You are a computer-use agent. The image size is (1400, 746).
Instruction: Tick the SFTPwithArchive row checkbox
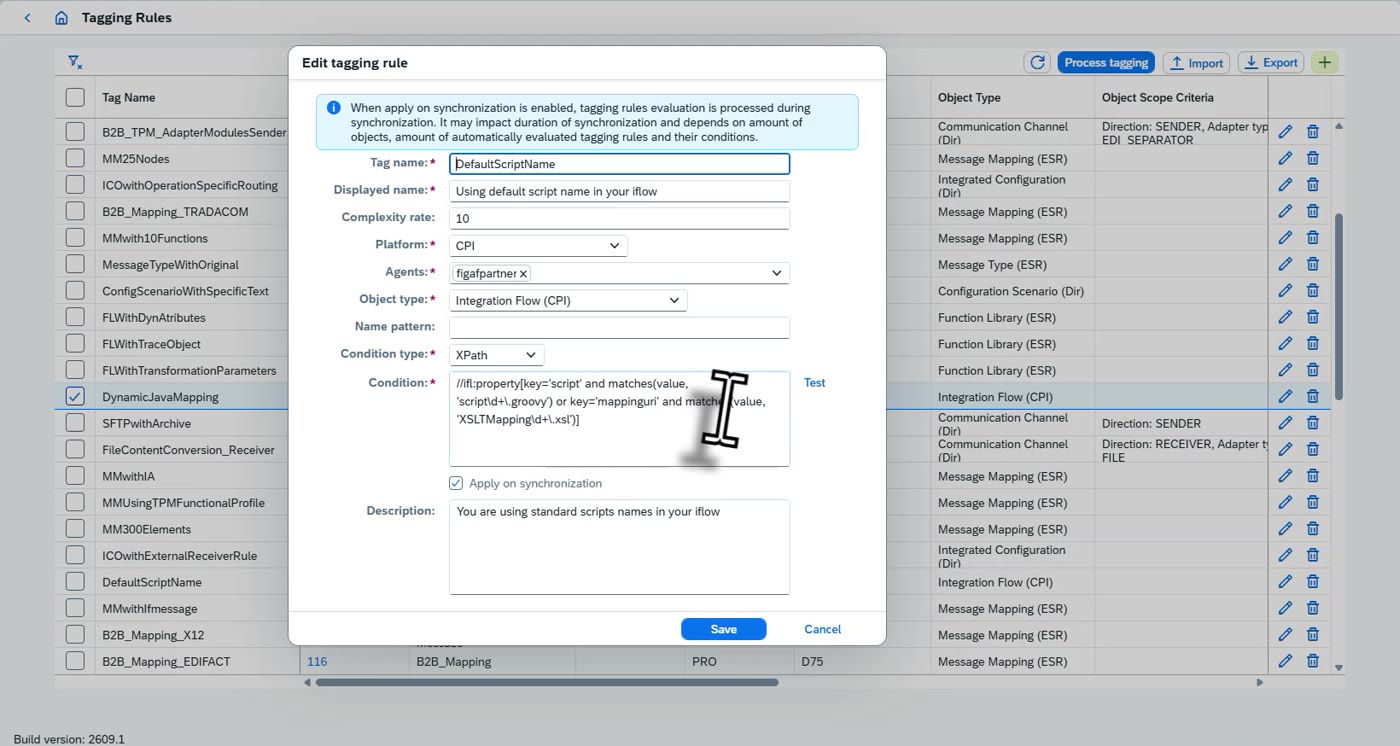(75, 423)
